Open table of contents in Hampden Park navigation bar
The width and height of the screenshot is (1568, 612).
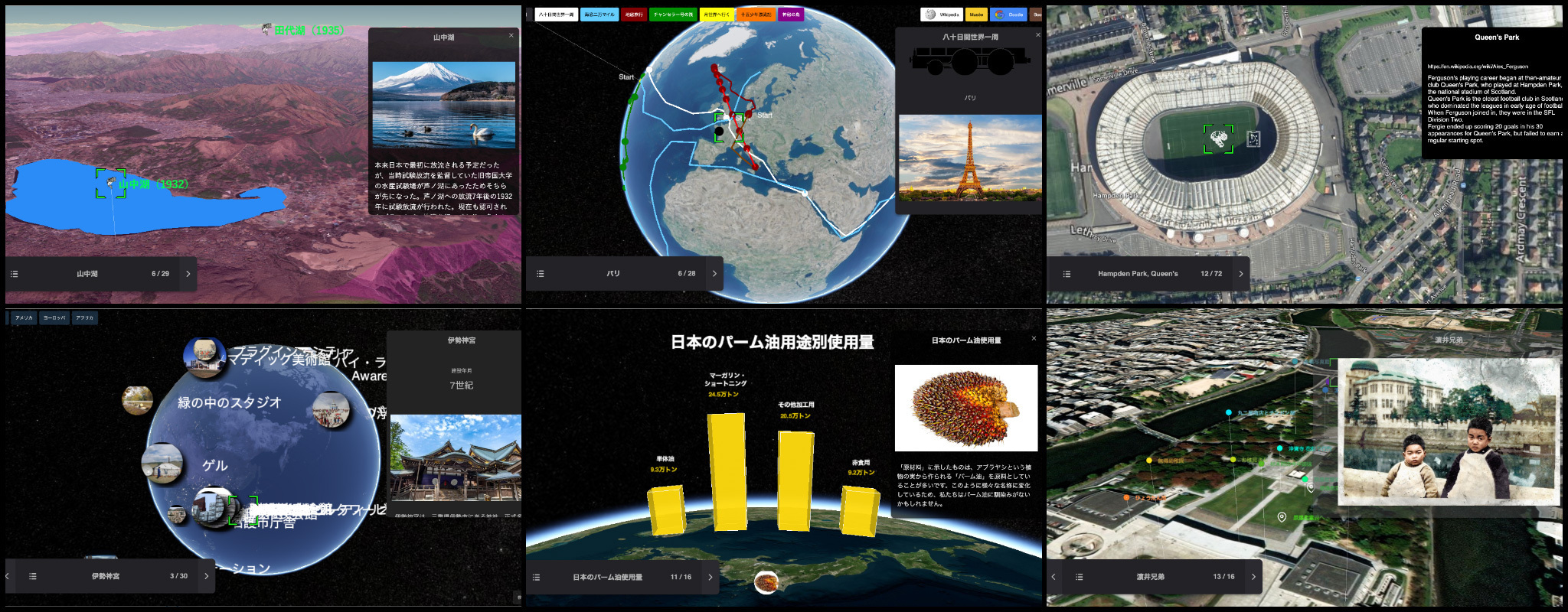click(1067, 274)
